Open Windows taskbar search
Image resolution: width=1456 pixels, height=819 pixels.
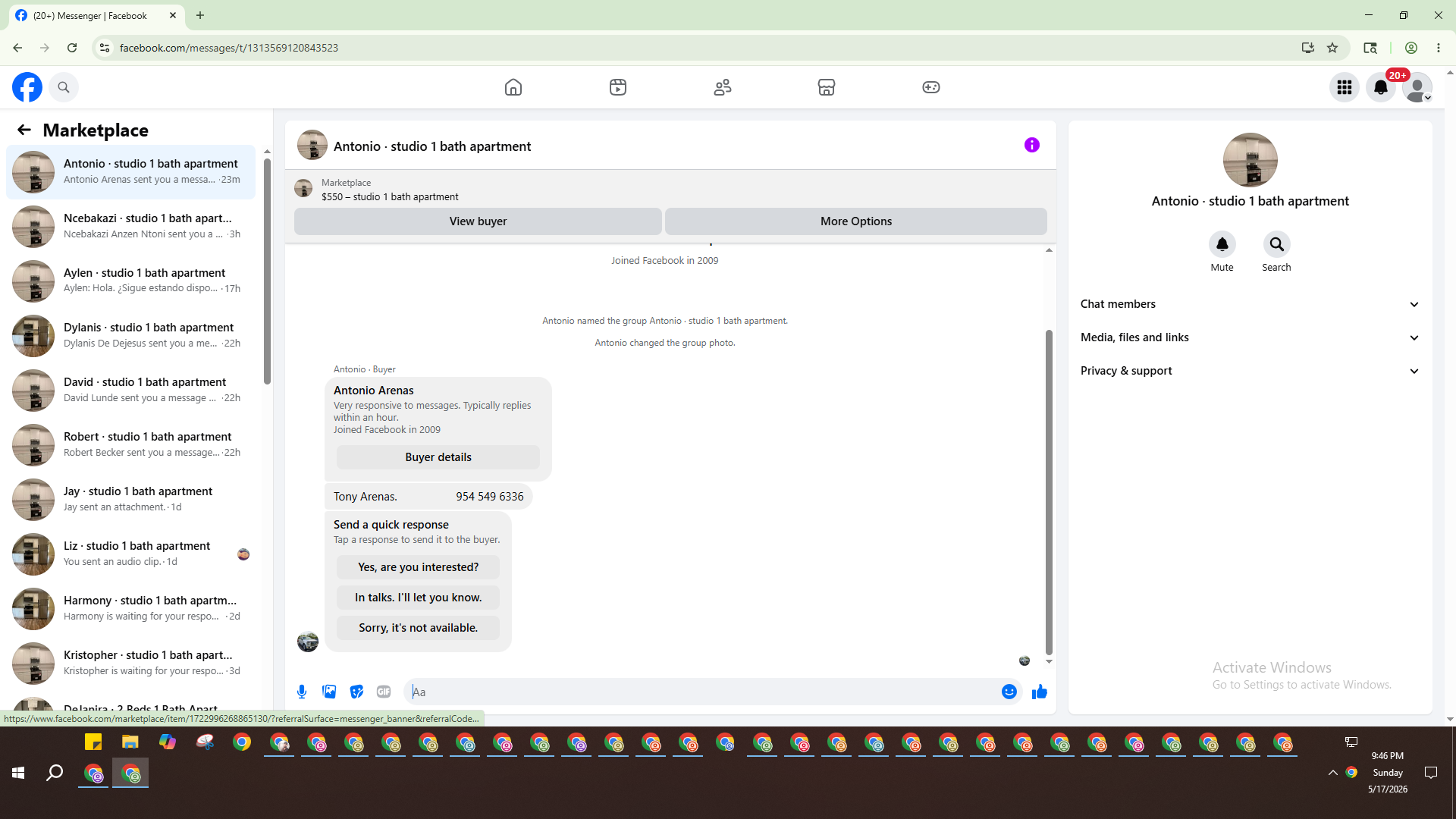click(55, 773)
